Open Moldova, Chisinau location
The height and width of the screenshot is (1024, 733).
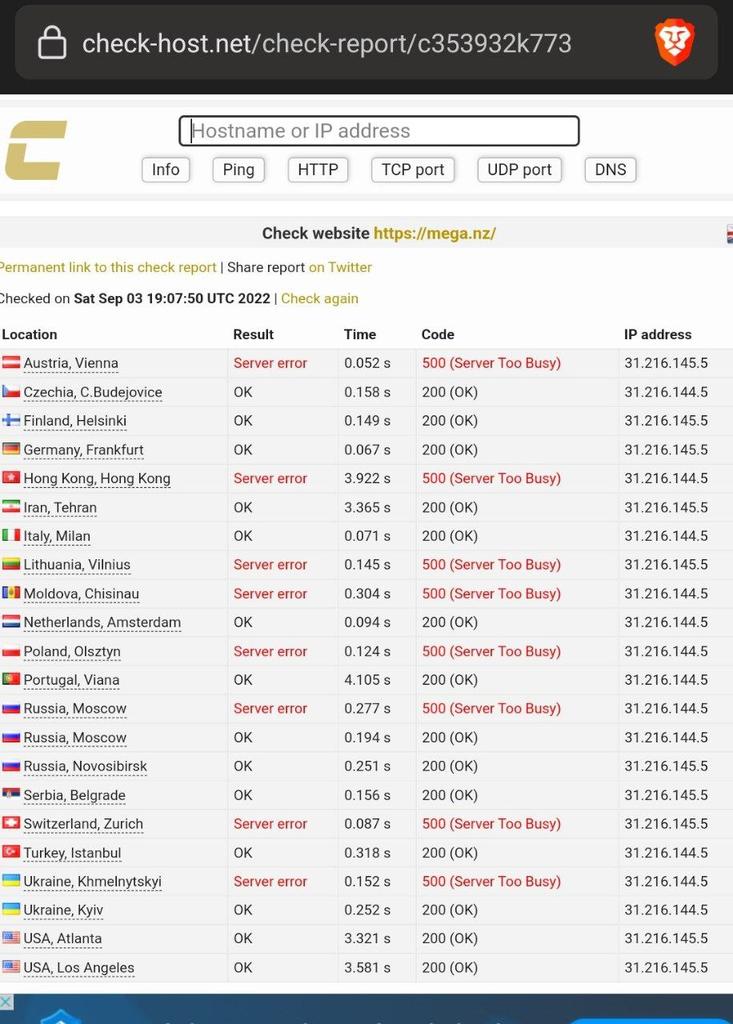[x=81, y=594]
